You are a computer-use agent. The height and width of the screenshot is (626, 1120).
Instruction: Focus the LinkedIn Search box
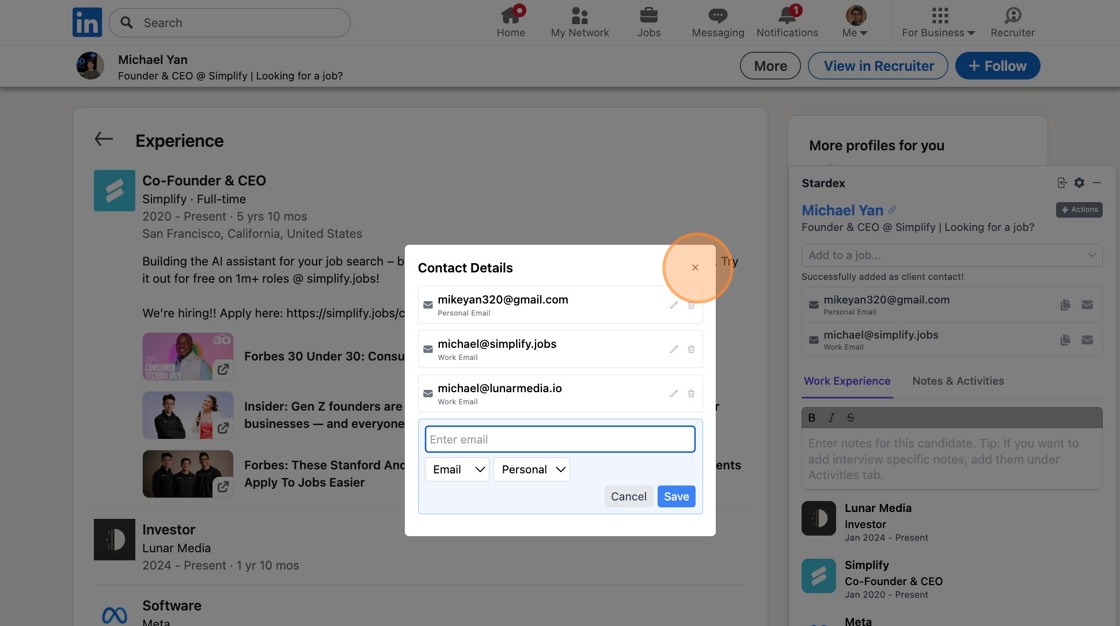pyautogui.click(x=230, y=23)
